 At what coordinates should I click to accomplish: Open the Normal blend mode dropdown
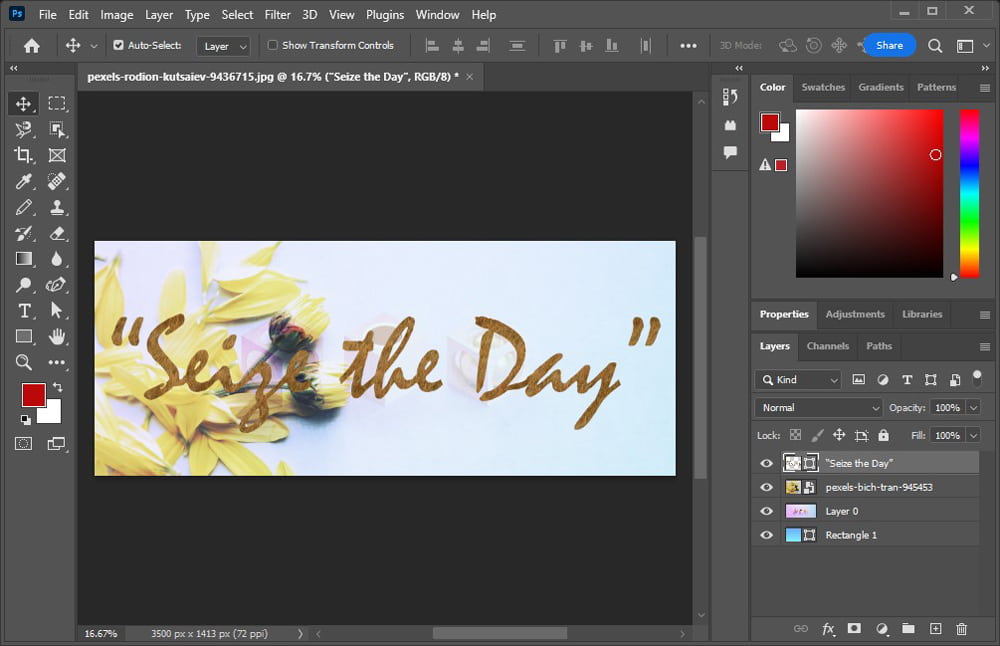click(x=818, y=407)
